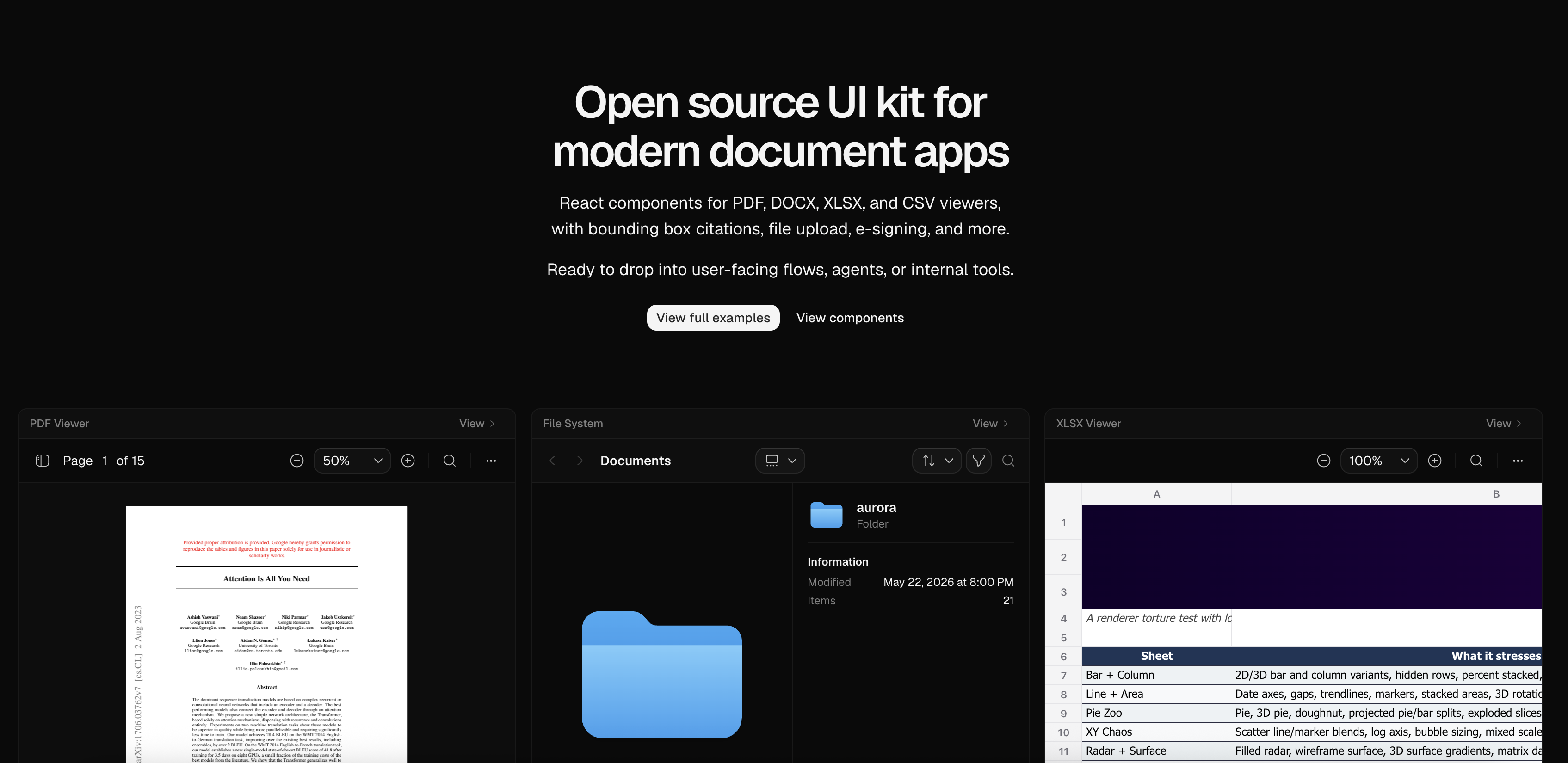Open the File System view mode dropdown
Screen dimensions: 1568x763
point(780,461)
